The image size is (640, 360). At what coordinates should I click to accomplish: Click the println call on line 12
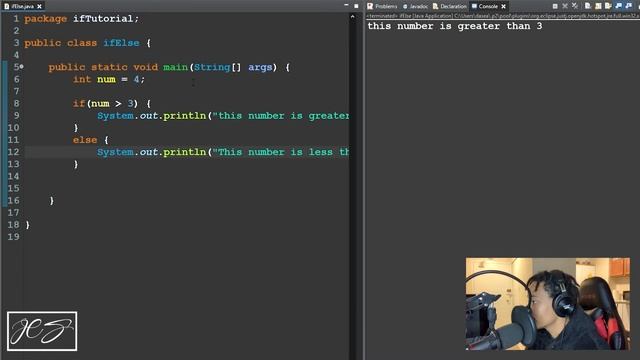coord(223,152)
